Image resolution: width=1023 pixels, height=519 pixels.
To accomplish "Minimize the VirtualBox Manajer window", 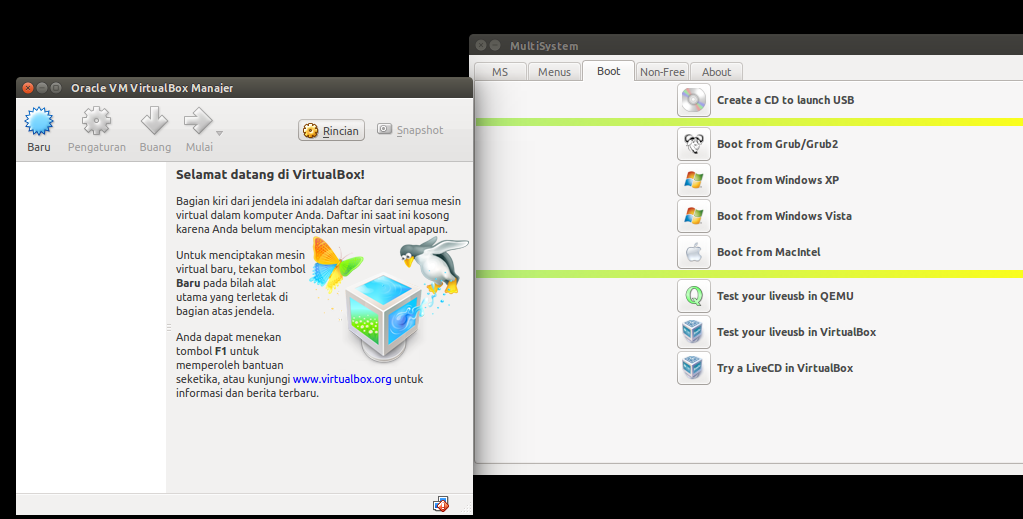I will point(42,87).
